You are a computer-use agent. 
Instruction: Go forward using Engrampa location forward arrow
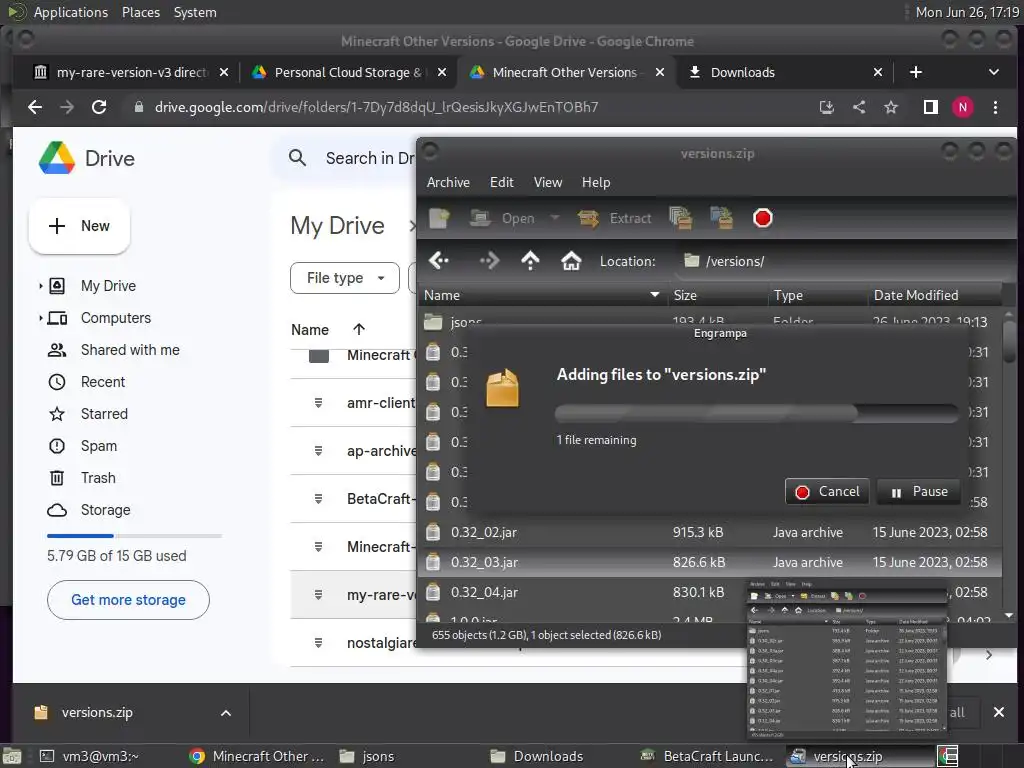click(488, 261)
